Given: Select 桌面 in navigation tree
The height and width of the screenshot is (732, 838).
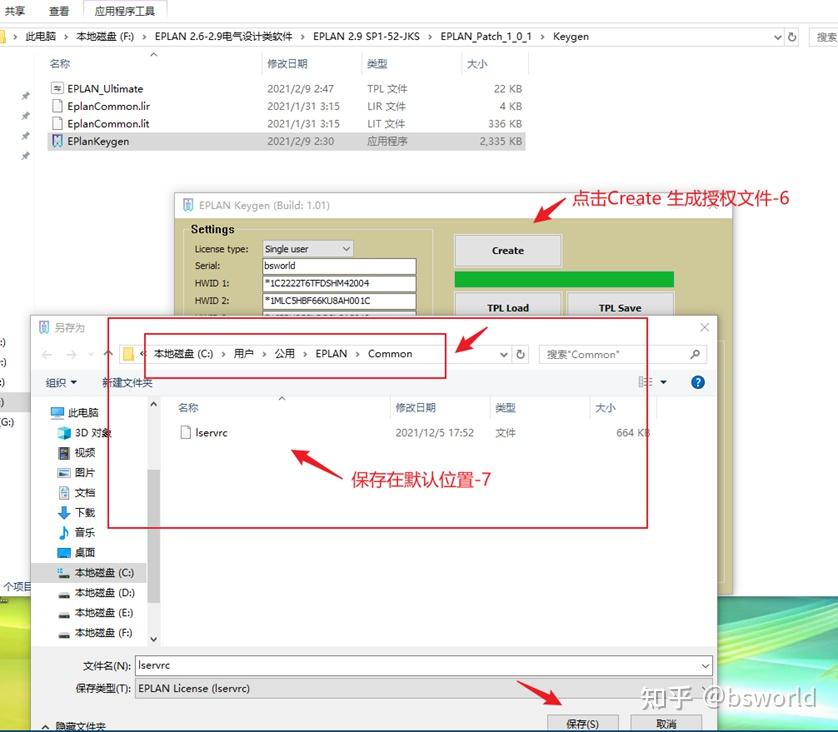Looking at the screenshot, I should [76, 552].
